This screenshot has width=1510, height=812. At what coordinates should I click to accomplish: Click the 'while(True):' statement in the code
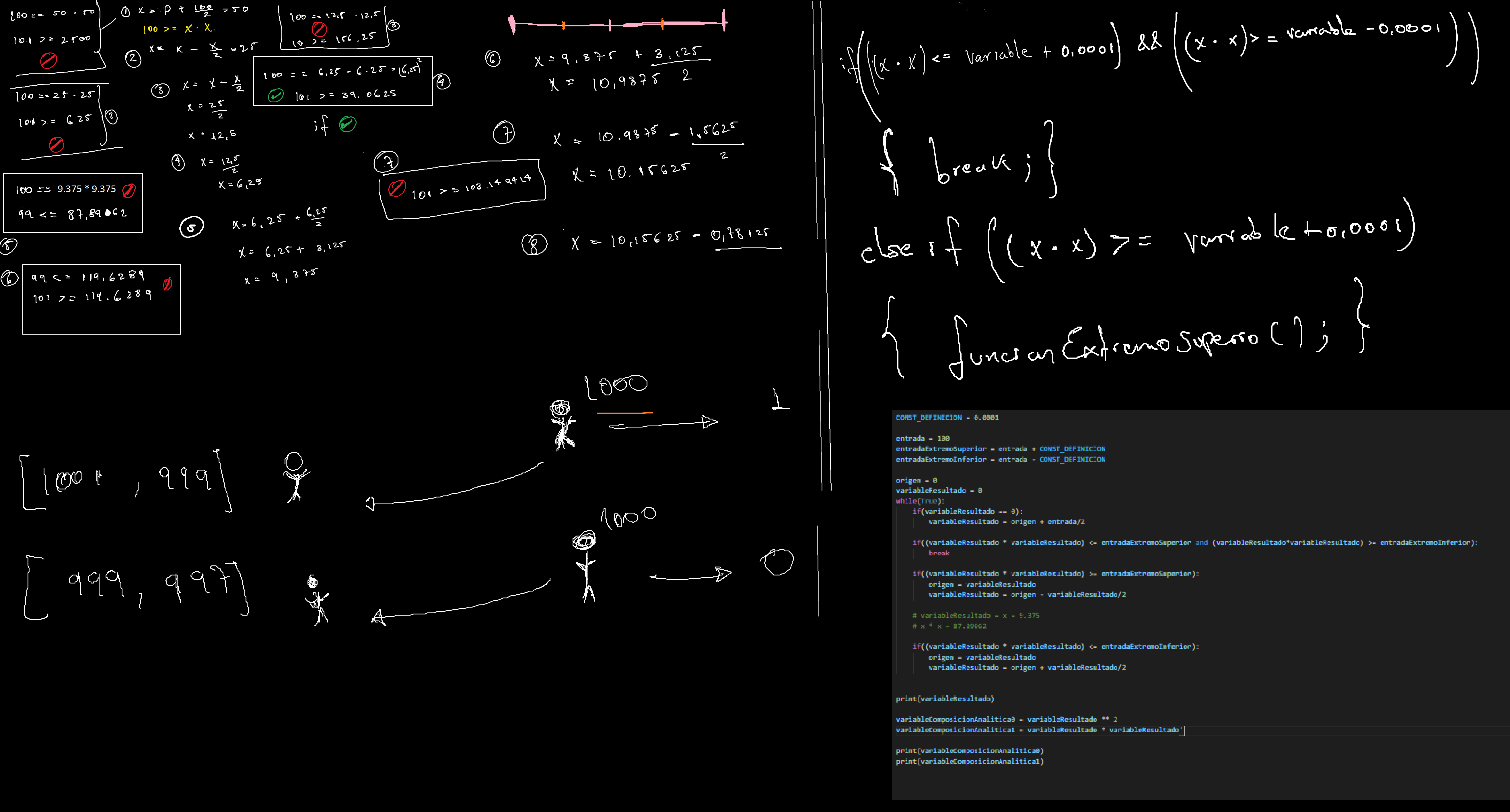click(x=920, y=501)
